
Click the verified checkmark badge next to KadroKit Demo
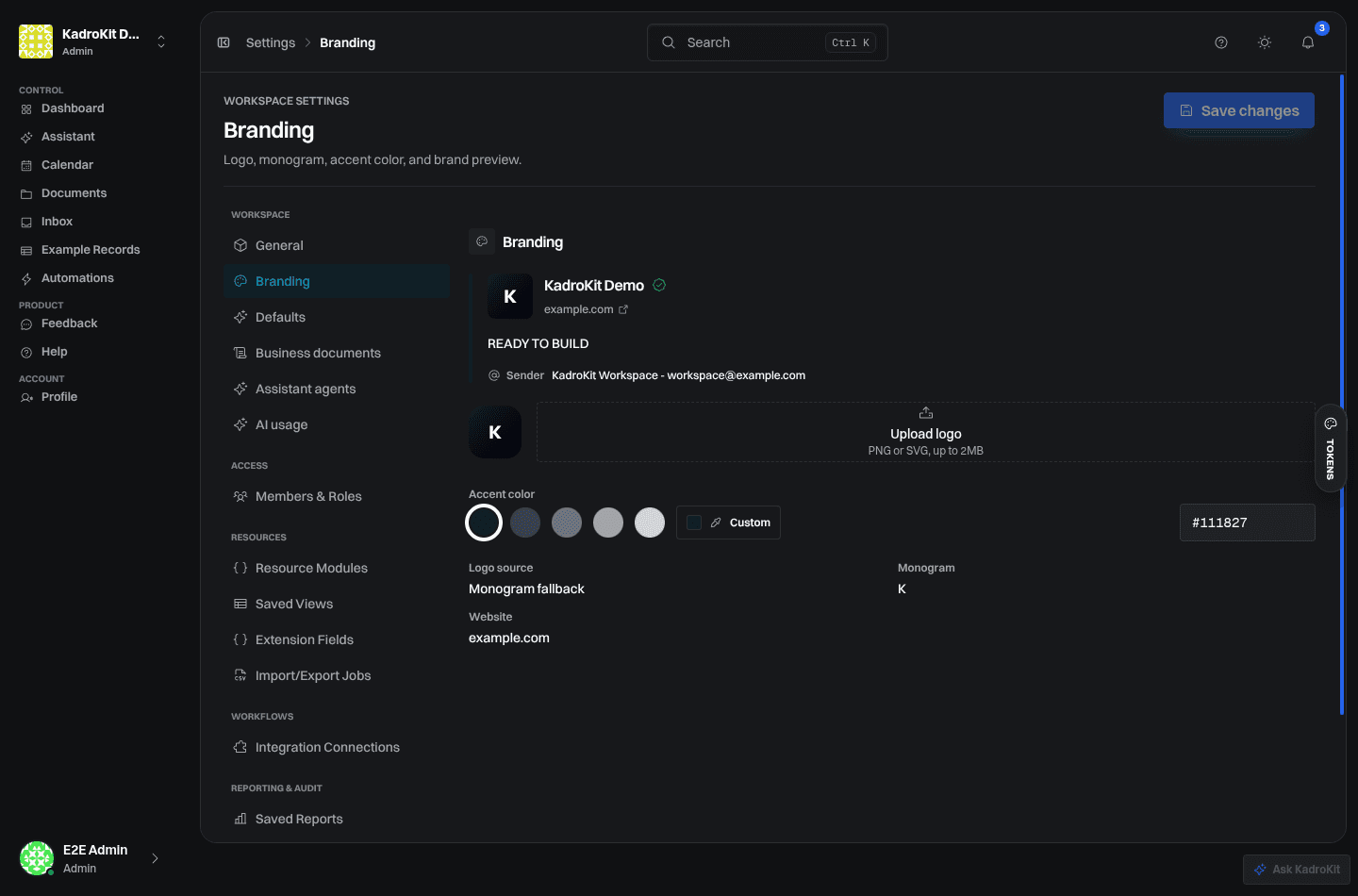pyautogui.click(x=659, y=285)
